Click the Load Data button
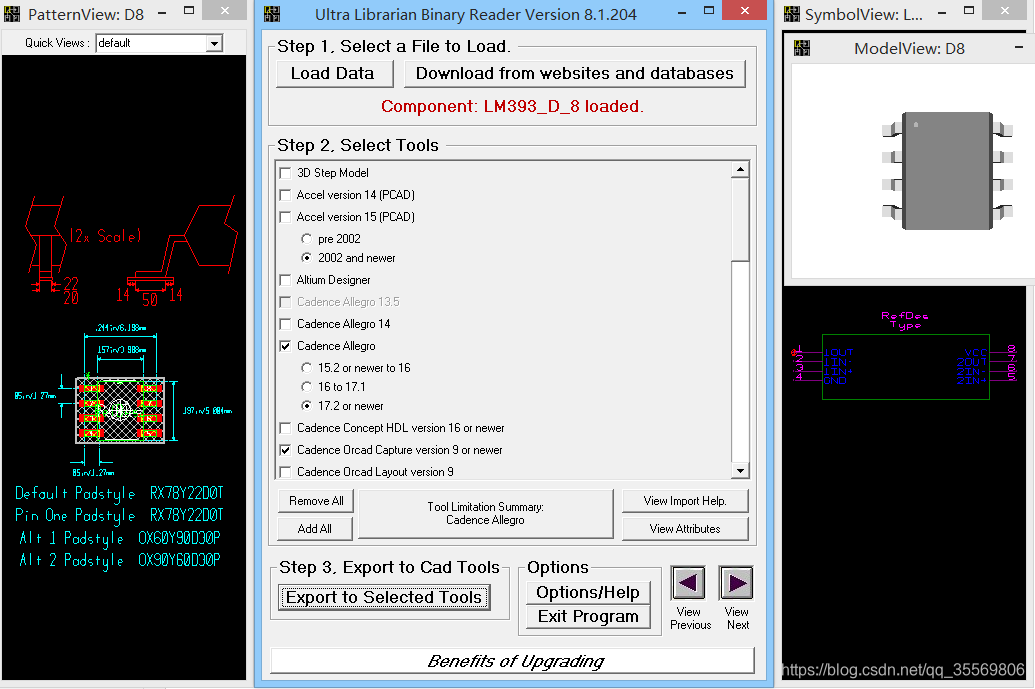 click(333, 73)
